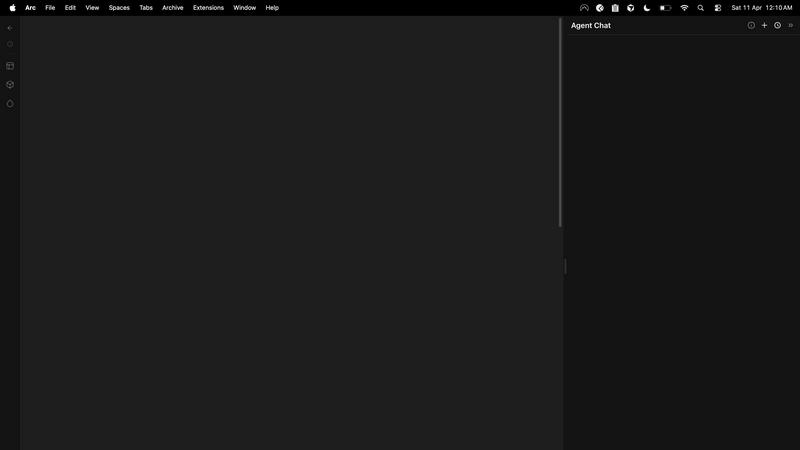This screenshot has height=450, width=800.
Task: Click the Spotlight search magnifier icon
Action: click(700, 8)
